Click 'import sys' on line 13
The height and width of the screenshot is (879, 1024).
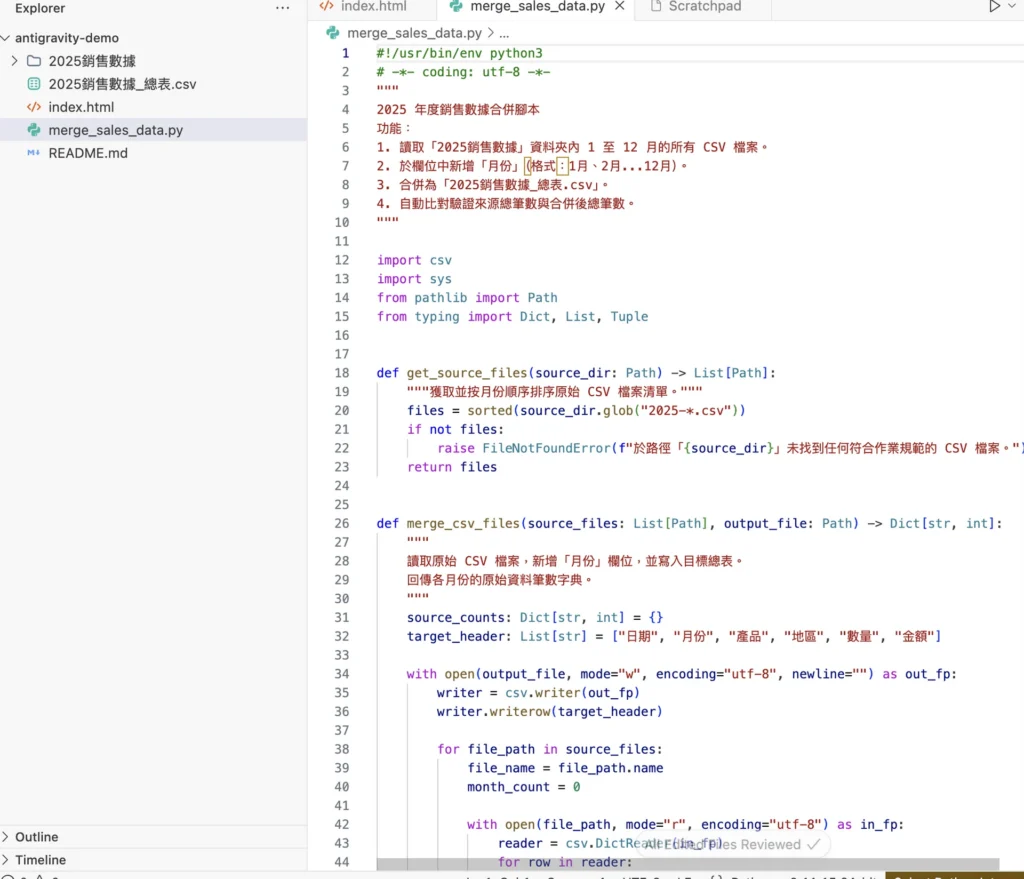click(414, 279)
